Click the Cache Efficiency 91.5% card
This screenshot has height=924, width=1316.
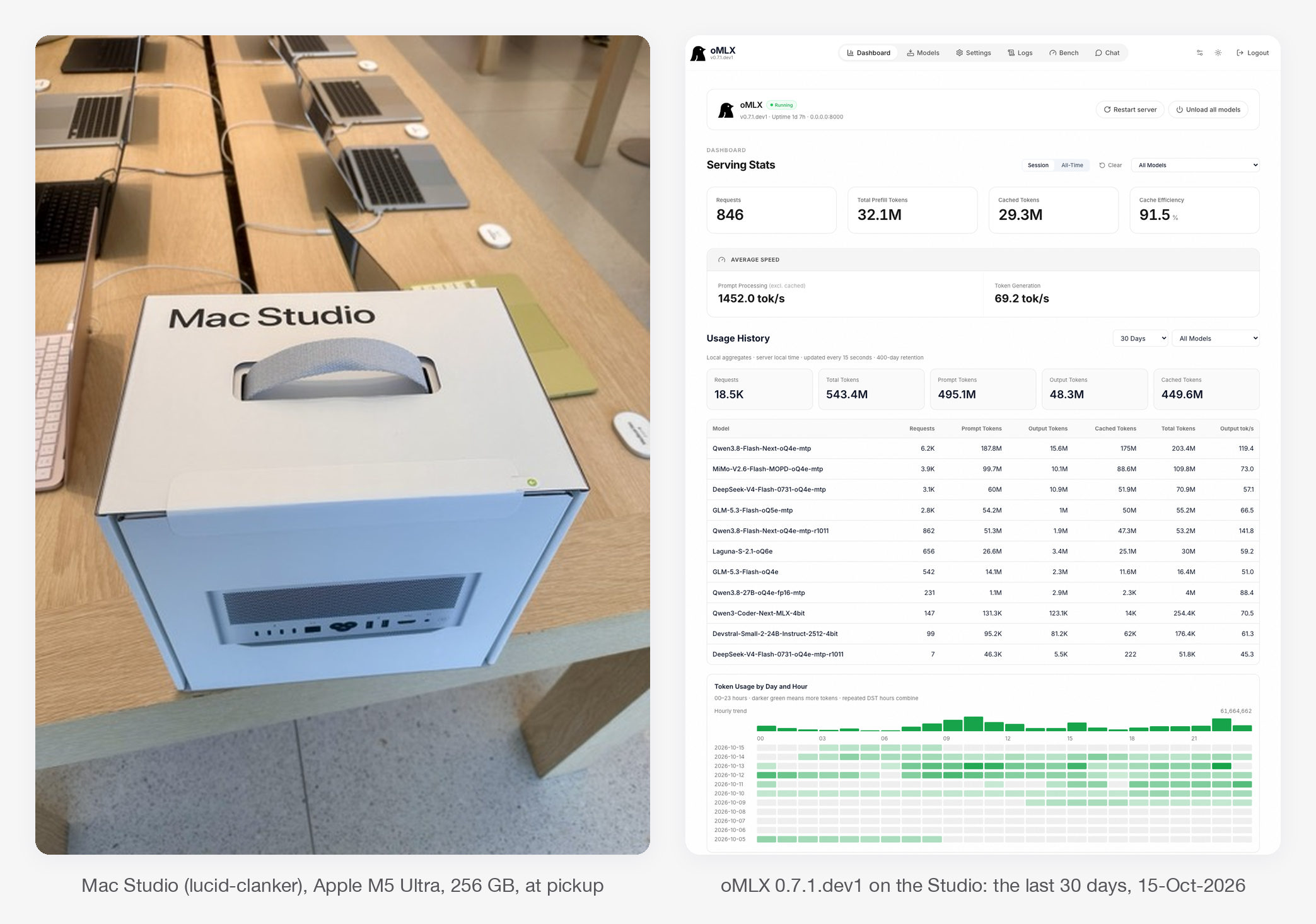[1194, 210]
